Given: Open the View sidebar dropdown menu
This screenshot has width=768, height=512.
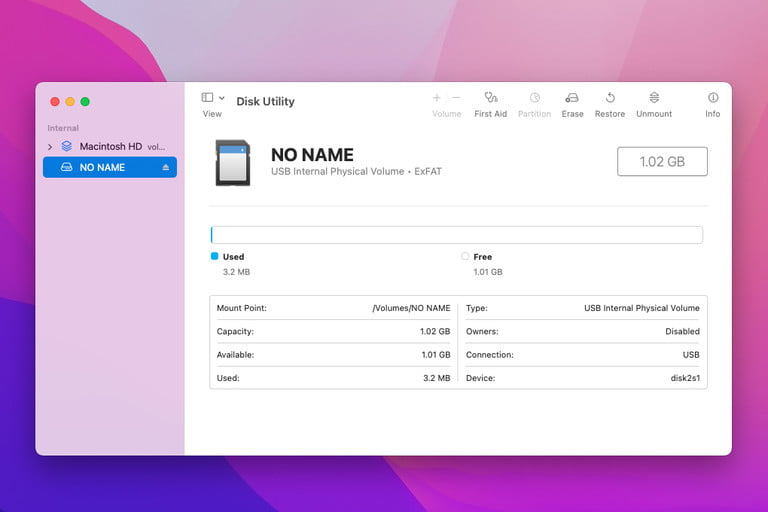Looking at the screenshot, I should tap(212, 98).
